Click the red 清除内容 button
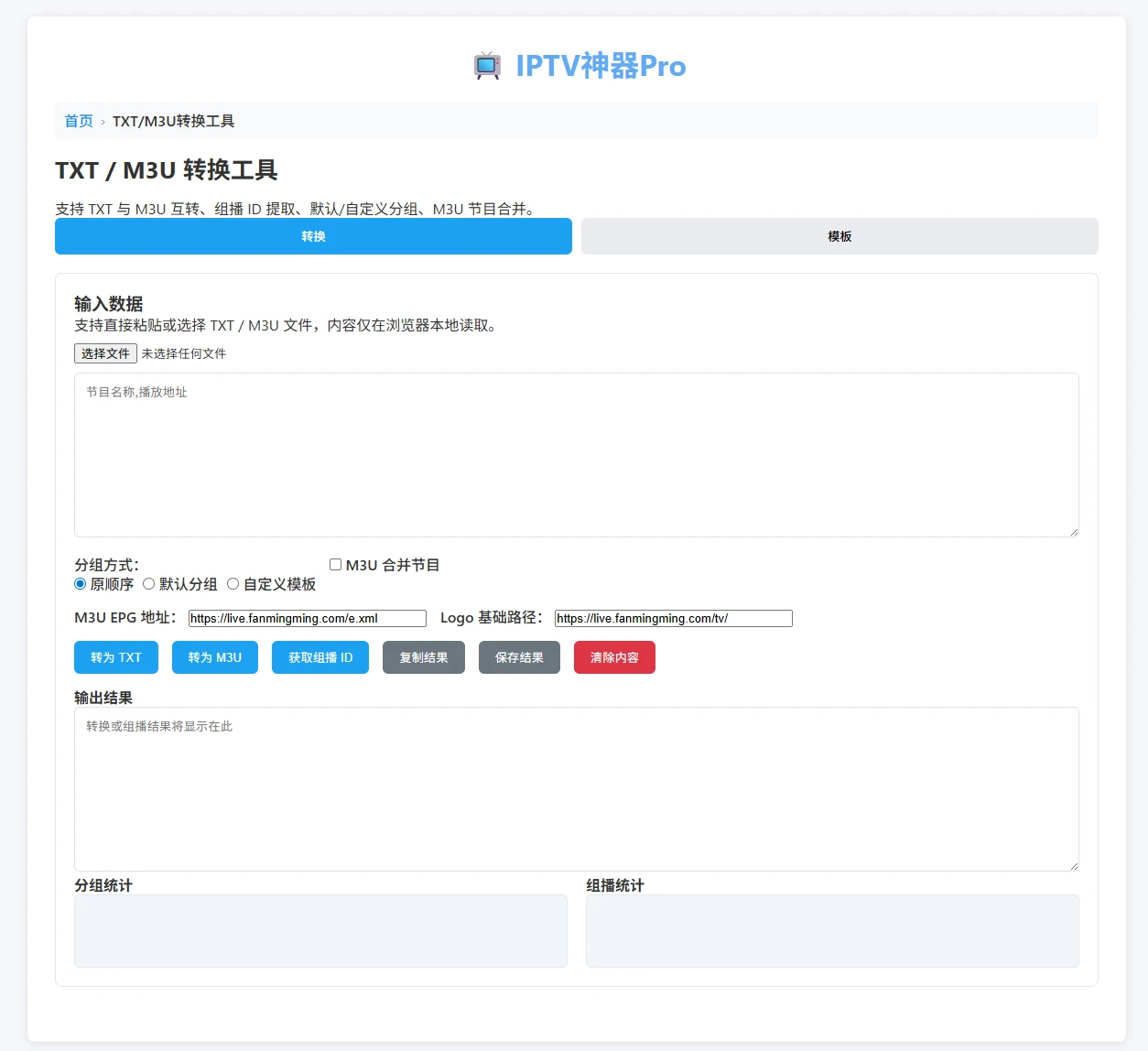This screenshot has width=1148, height=1051. [x=614, y=656]
